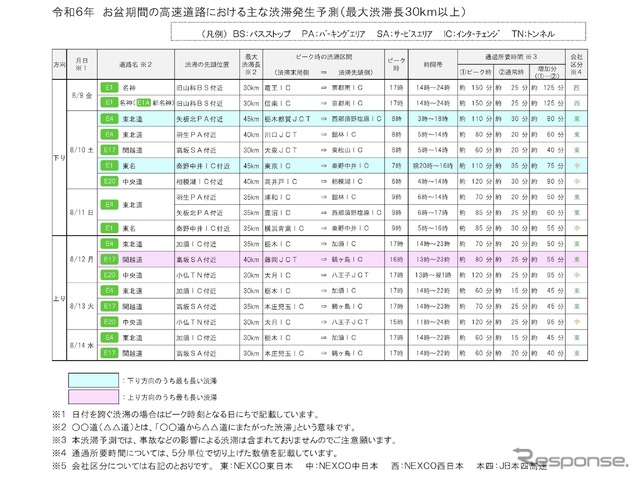Click the E4 badge for 8/13 東北道
This screenshot has height=480, width=640.
[x=109, y=291]
